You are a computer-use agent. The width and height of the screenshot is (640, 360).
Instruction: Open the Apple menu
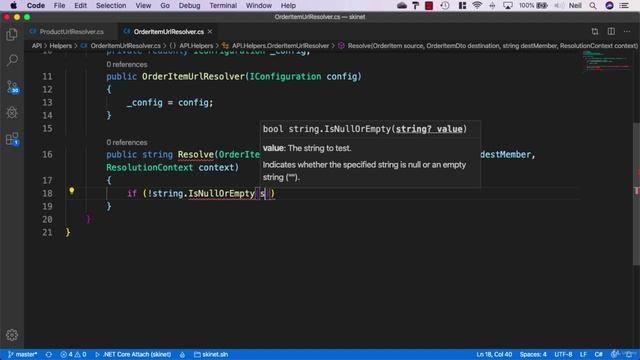[13, 5]
